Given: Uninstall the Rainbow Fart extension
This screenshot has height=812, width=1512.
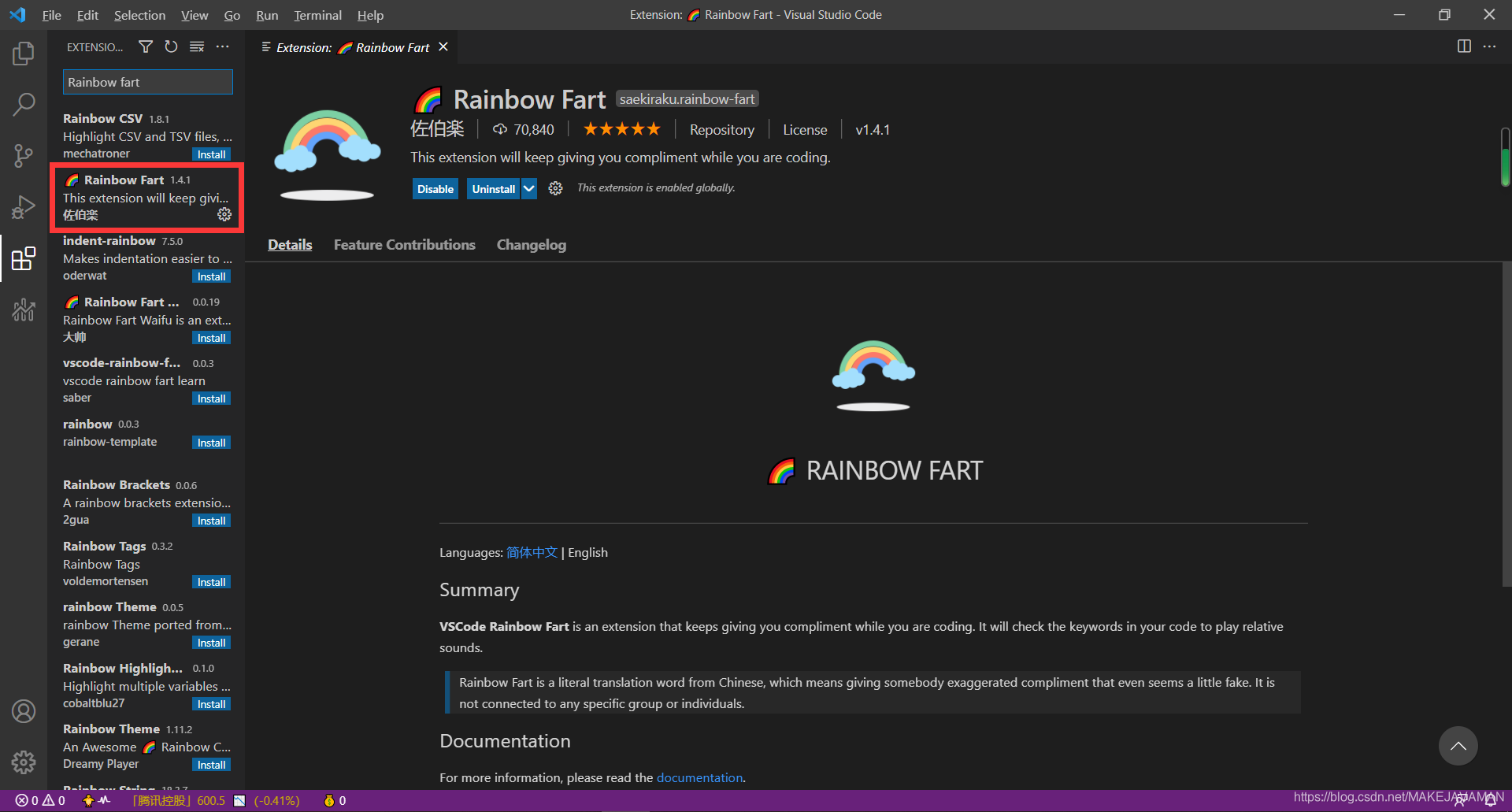Looking at the screenshot, I should pos(494,189).
